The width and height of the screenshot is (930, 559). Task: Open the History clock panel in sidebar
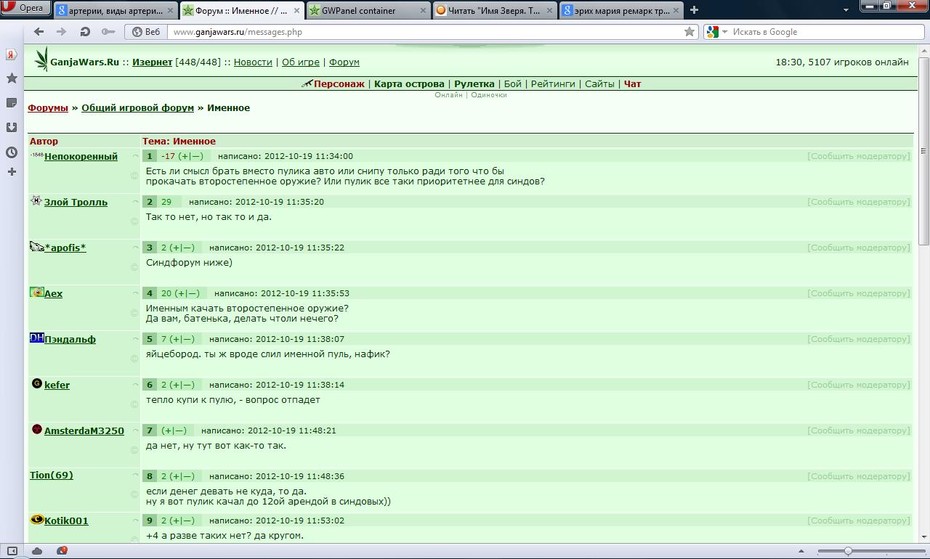click(11, 152)
